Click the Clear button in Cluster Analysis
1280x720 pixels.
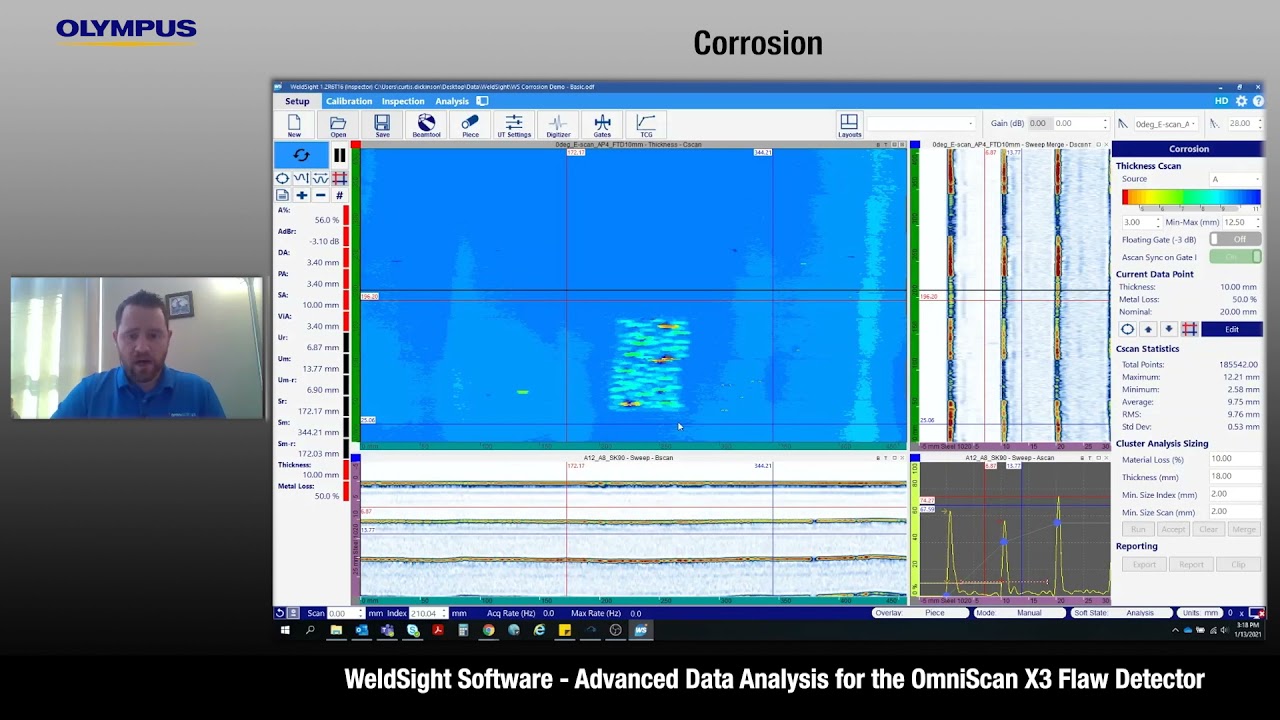[1208, 529]
